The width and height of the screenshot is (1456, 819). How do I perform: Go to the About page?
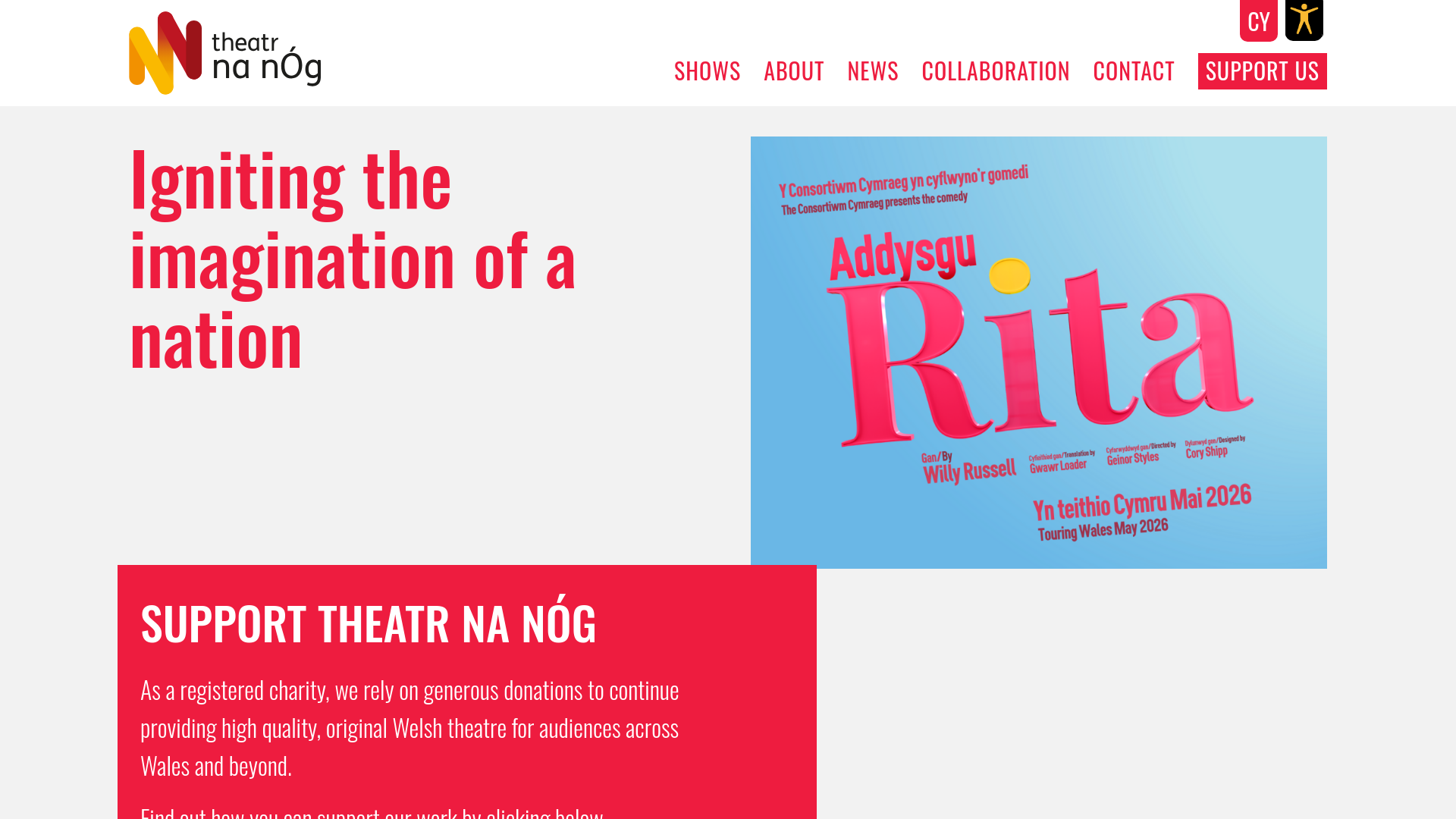coord(793,71)
